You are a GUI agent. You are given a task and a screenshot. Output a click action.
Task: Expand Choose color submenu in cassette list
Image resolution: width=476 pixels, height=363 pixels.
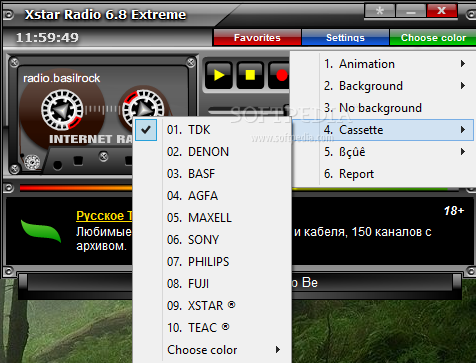212,350
